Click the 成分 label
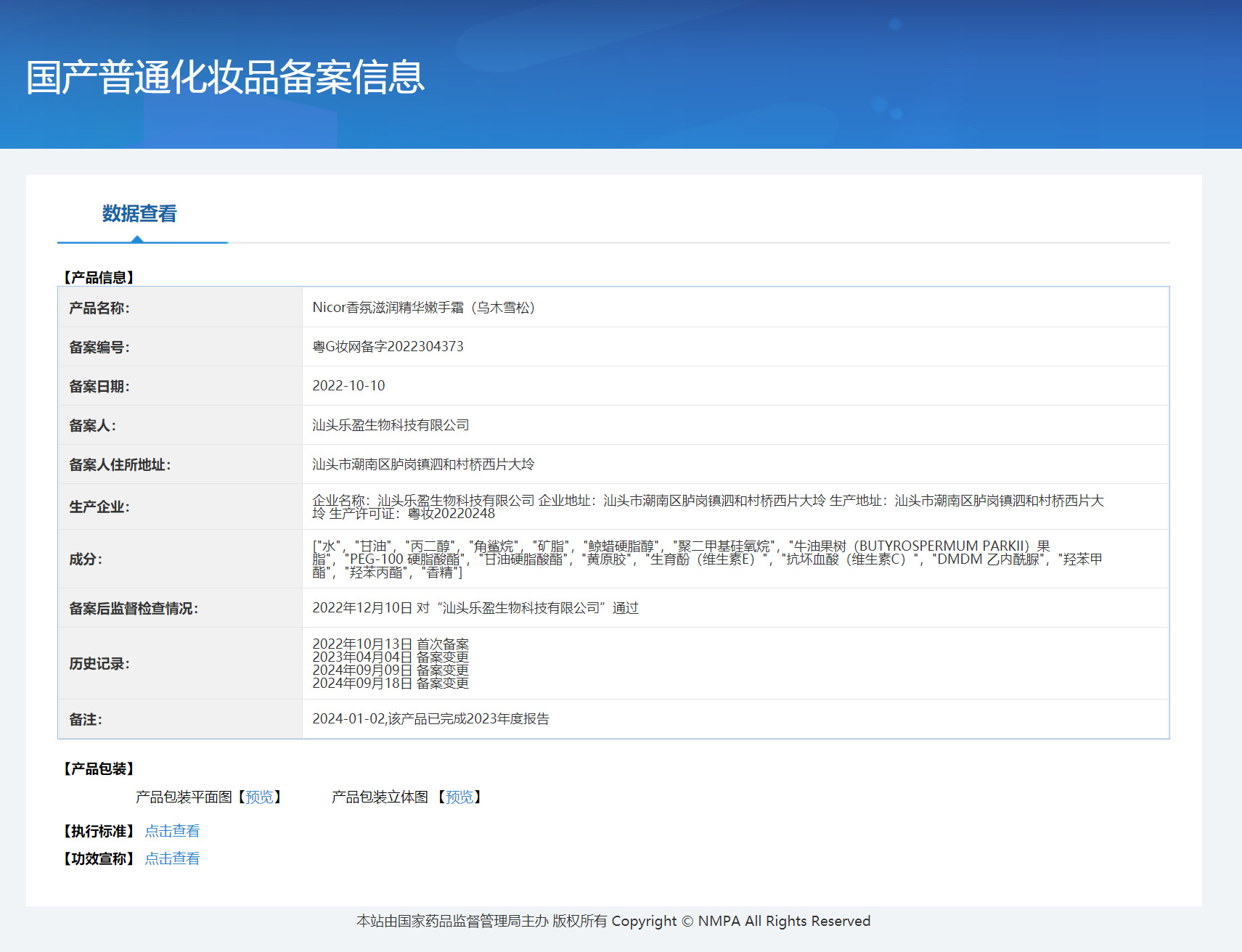 86,559
